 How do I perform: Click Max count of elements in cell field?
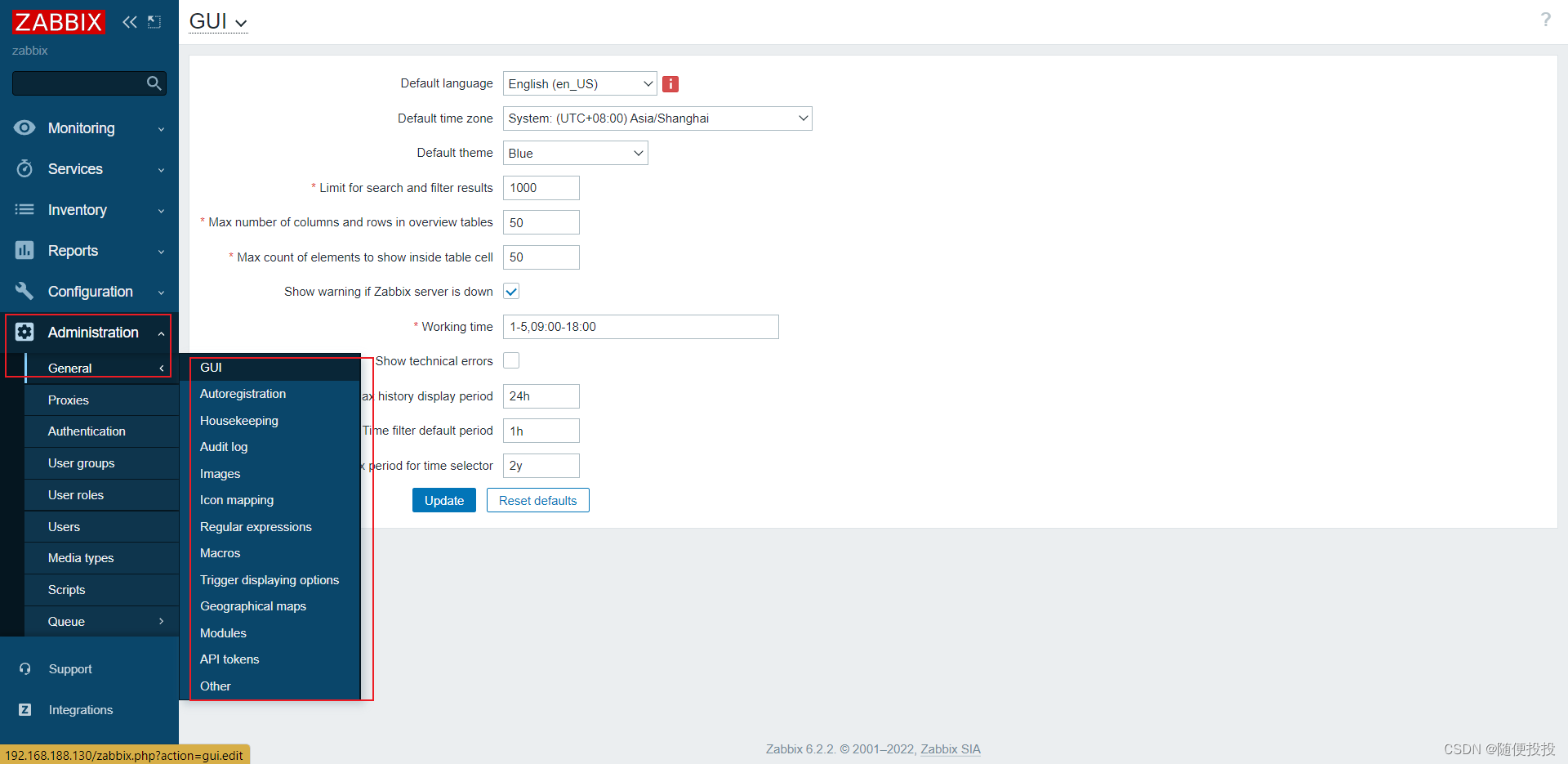coord(541,257)
